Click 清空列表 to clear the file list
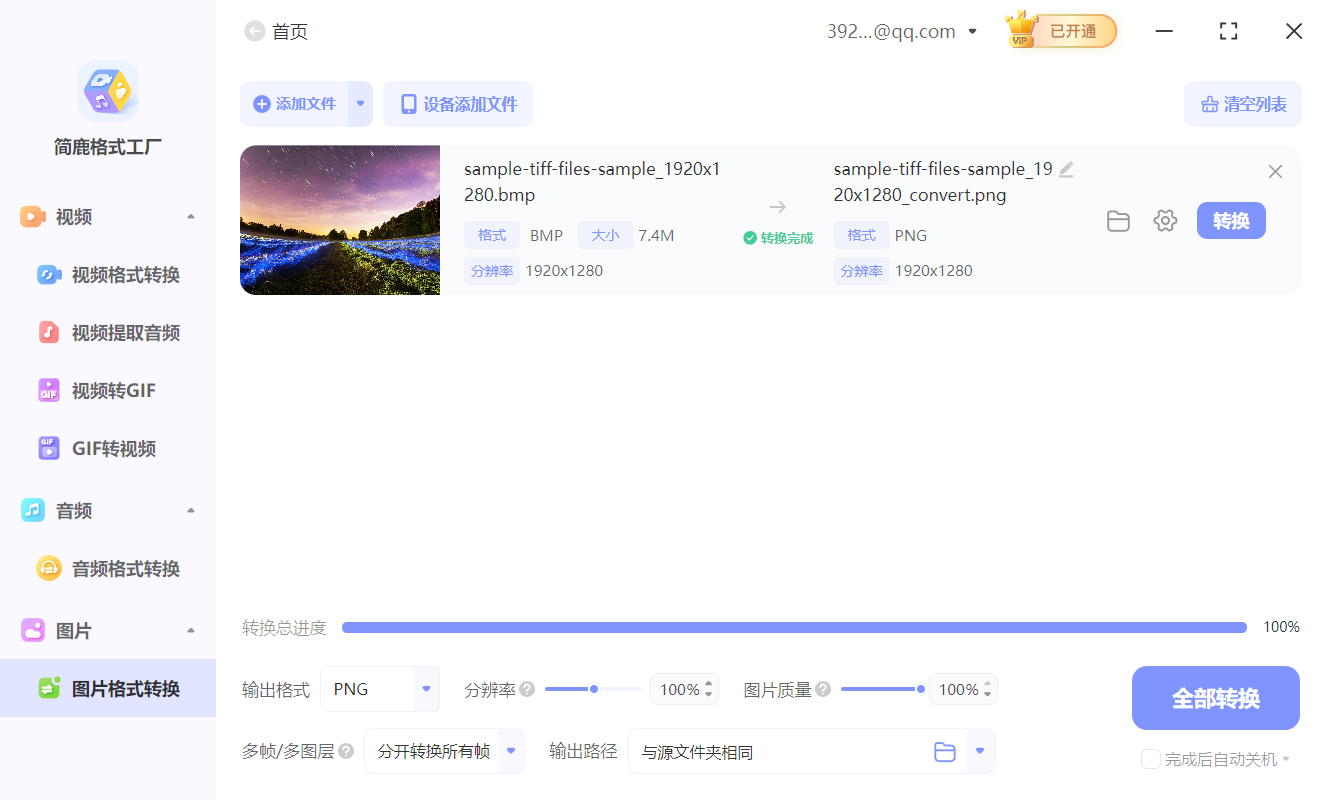Screen dimensions: 1326x800 pyautogui.click(x=1243, y=104)
